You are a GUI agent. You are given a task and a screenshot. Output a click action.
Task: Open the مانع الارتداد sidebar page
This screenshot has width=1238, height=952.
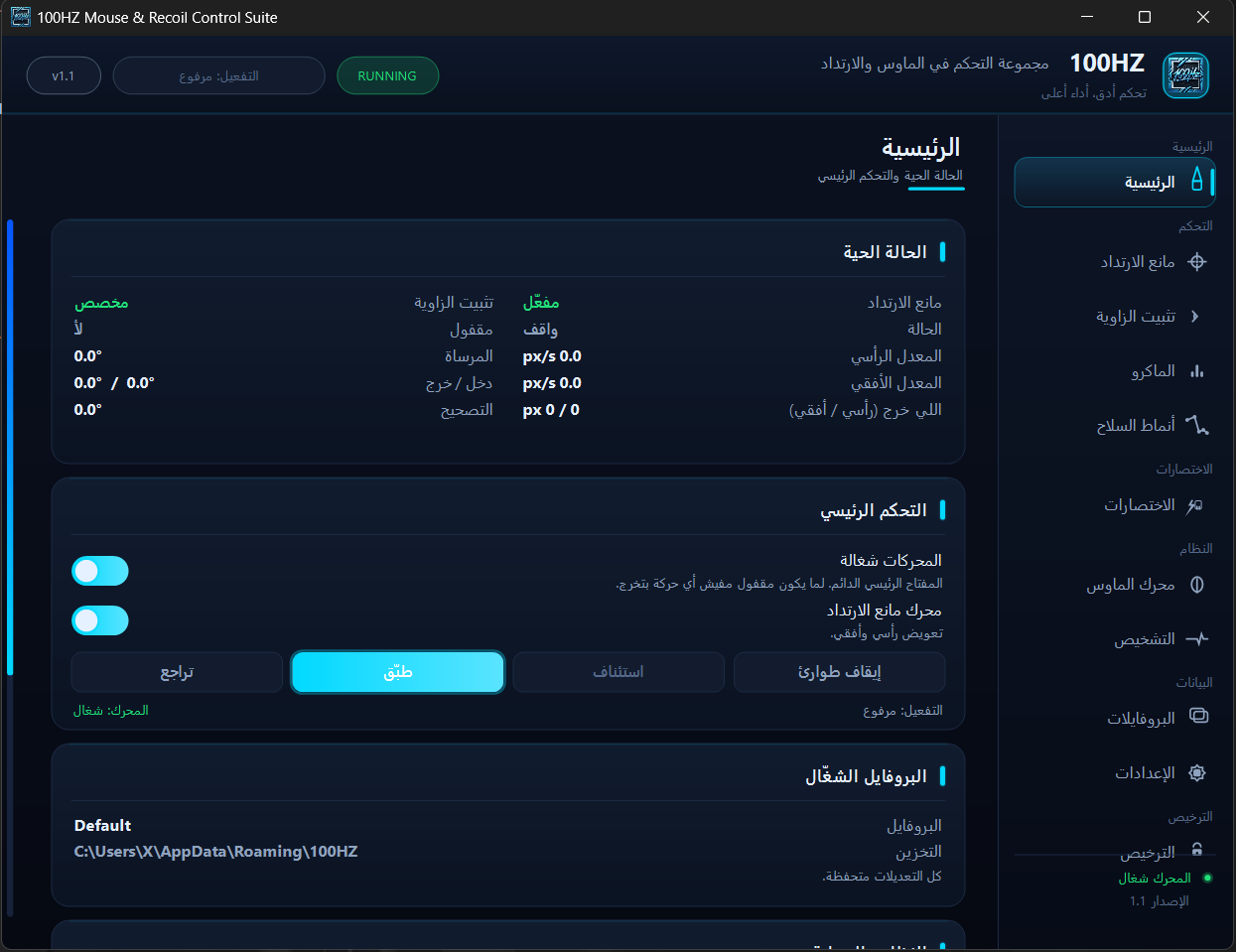point(1115,262)
